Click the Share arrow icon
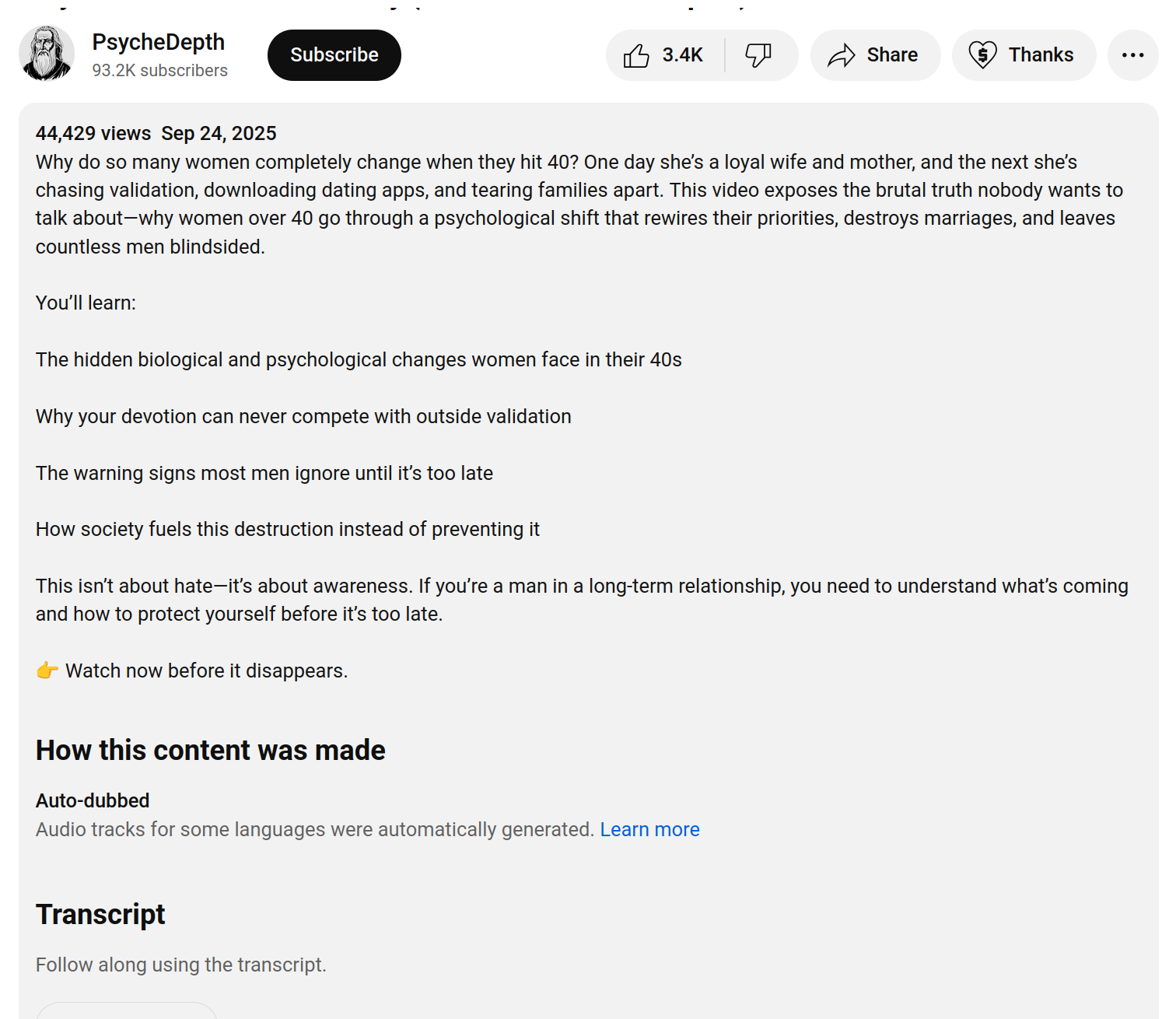This screenshot has width=1176, height=1019. coord(842,55)
